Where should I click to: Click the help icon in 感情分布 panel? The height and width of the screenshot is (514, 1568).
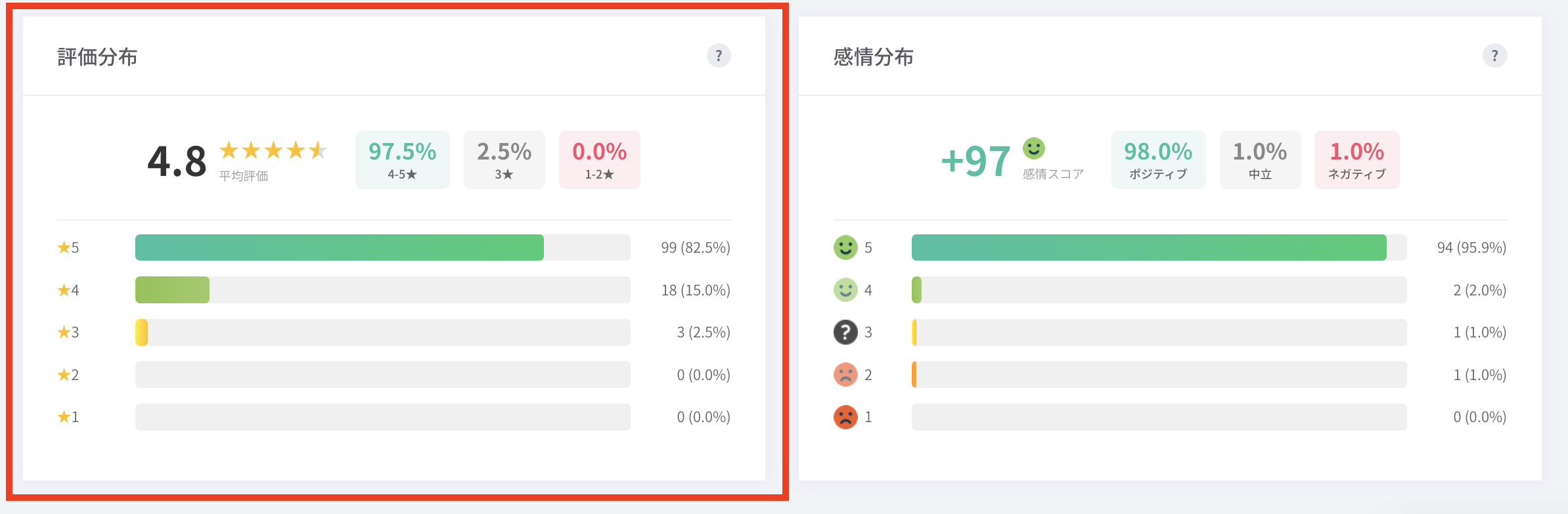[x=1494, y=56]
